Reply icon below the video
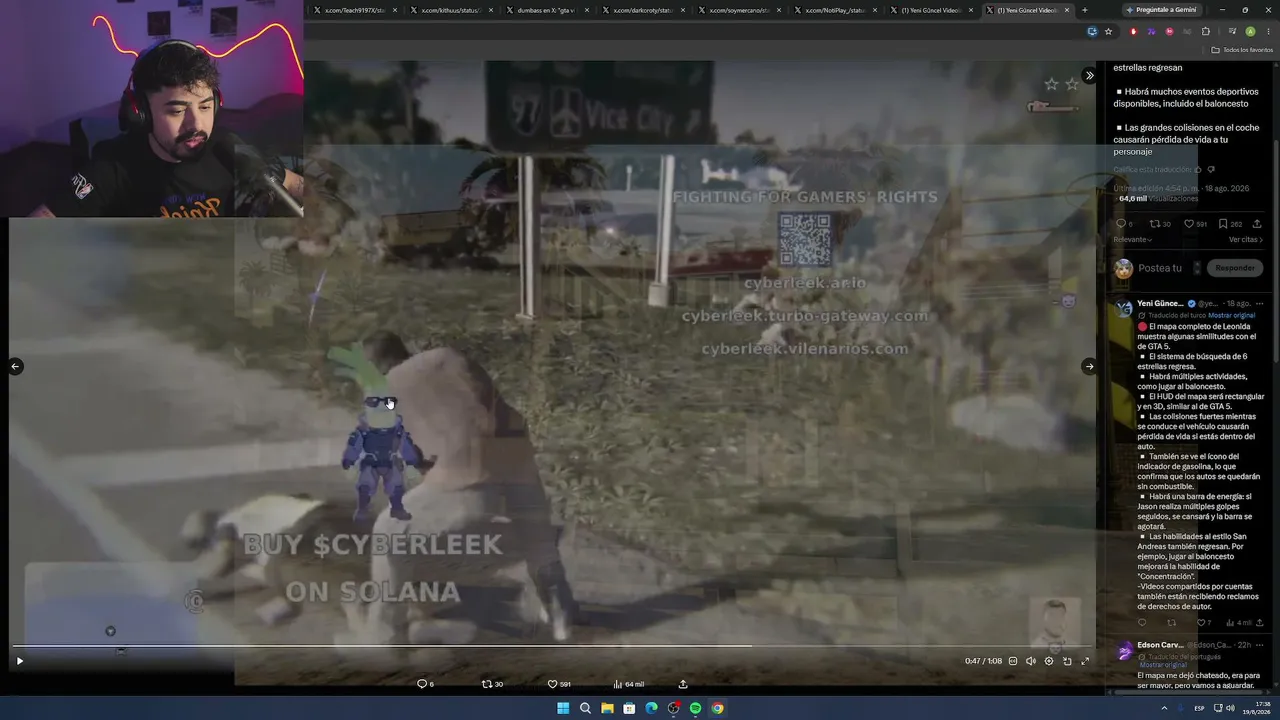1280x720 pixels. click(x=421, y=684)
